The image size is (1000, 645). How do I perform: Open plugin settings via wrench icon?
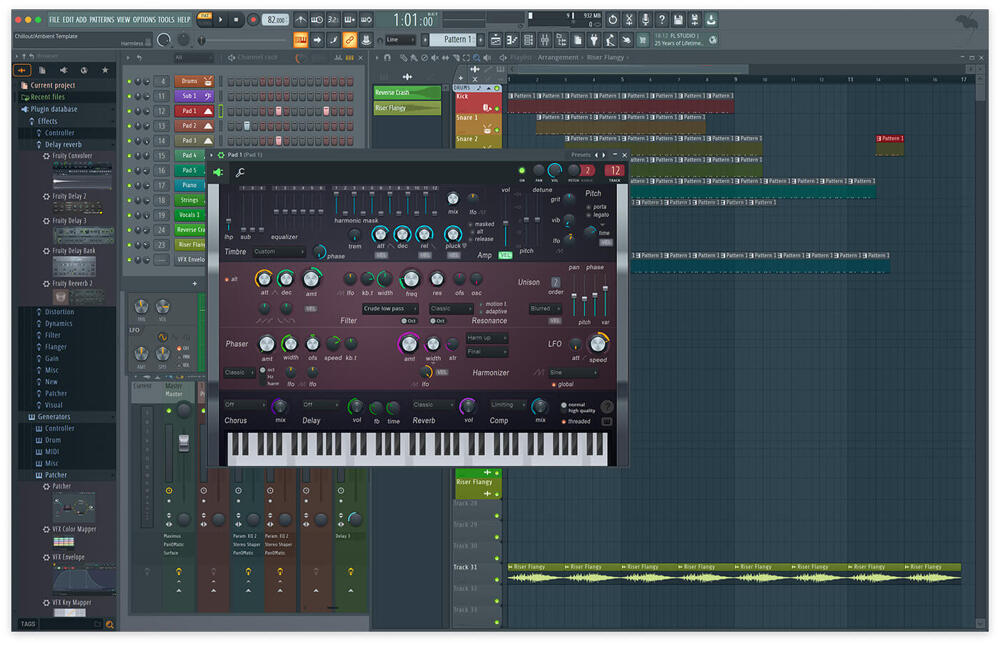coord(240,173)
